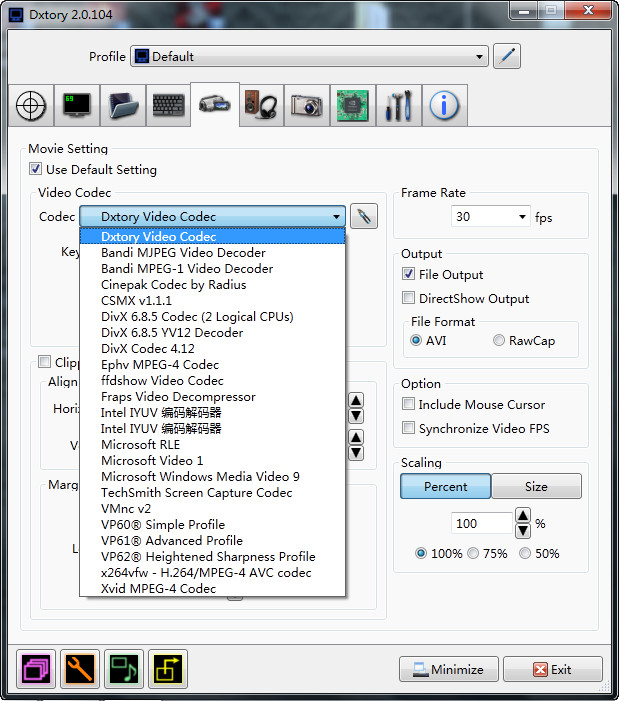
Task: Enable Synchronize Video FPS option
Action: 408,428
